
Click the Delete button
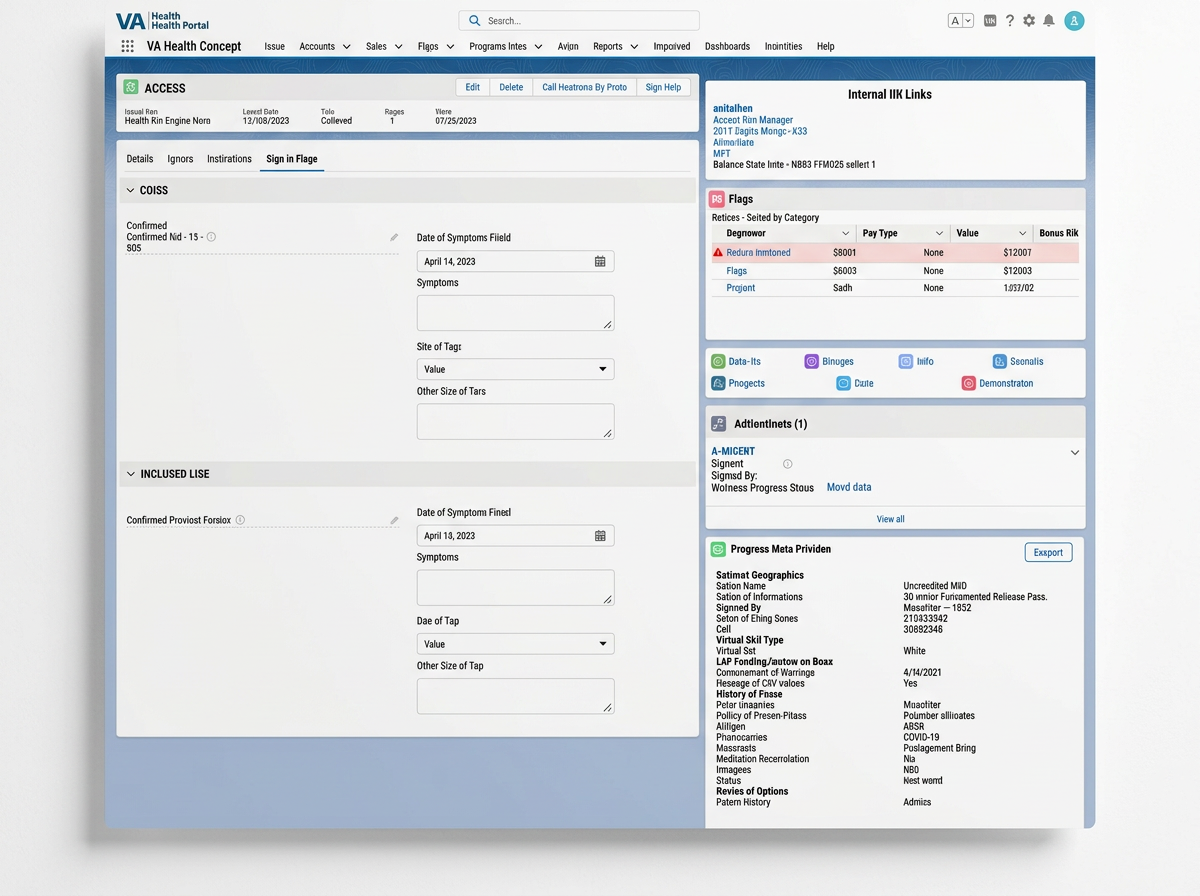pos(511,87)
